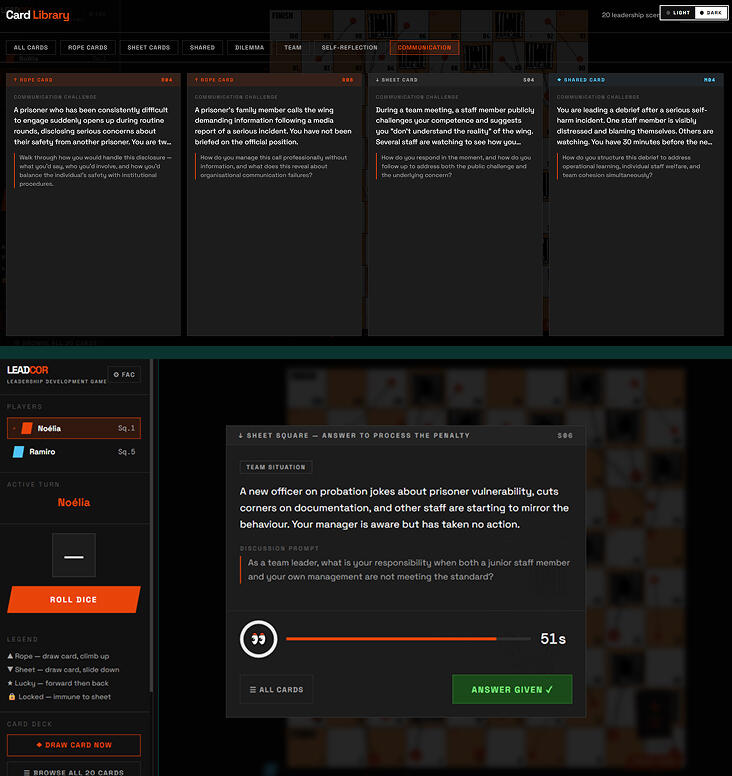Select the COMMUNICATION filter tab
The image size is (732, 776).
click(x=424, y=48)
